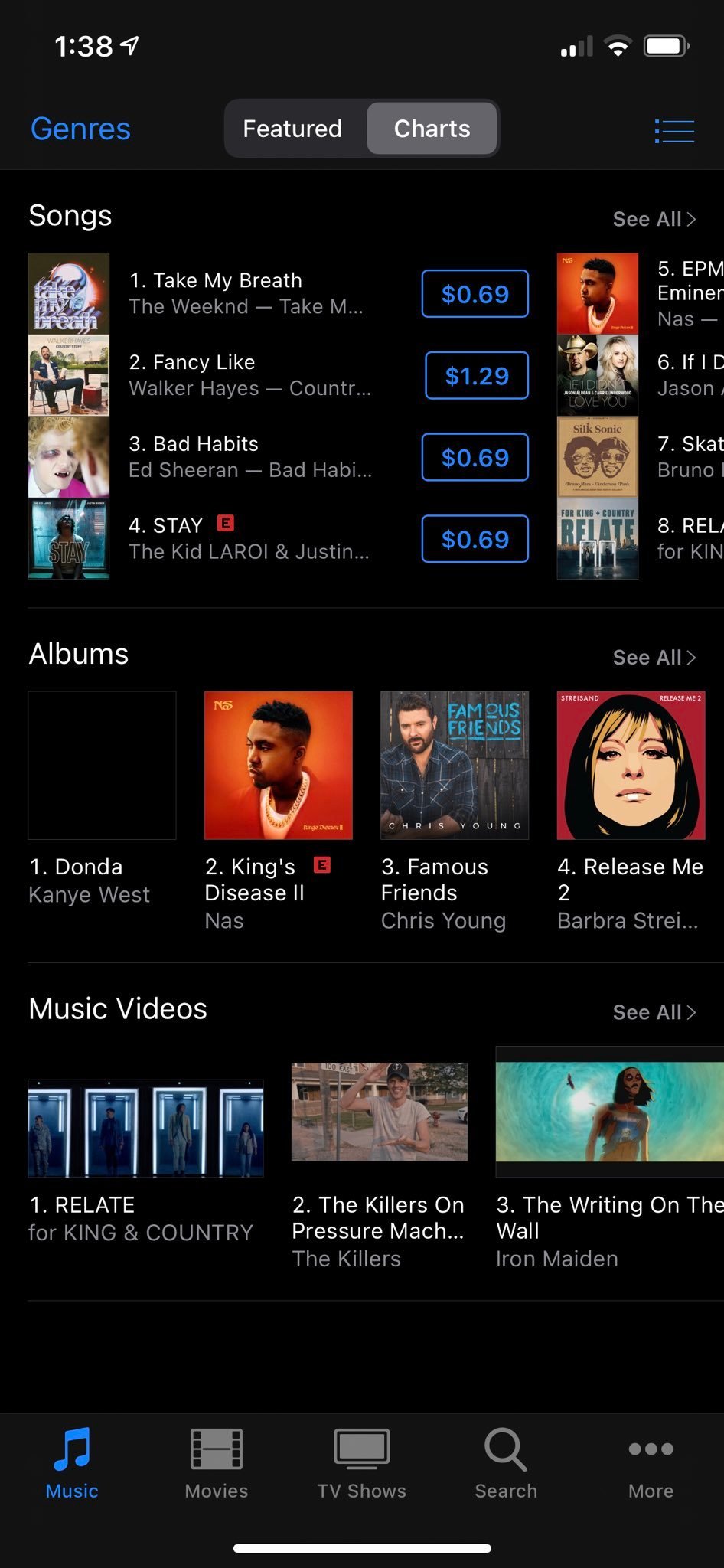Switch to the Featured segment
Image resolution: width=724 pixels, height=1568 pixels.
pyautogui.click(x=292, y=129)
